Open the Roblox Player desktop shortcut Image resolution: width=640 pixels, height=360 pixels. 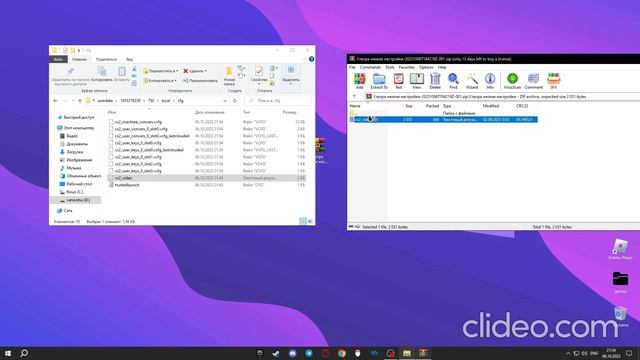620,249
